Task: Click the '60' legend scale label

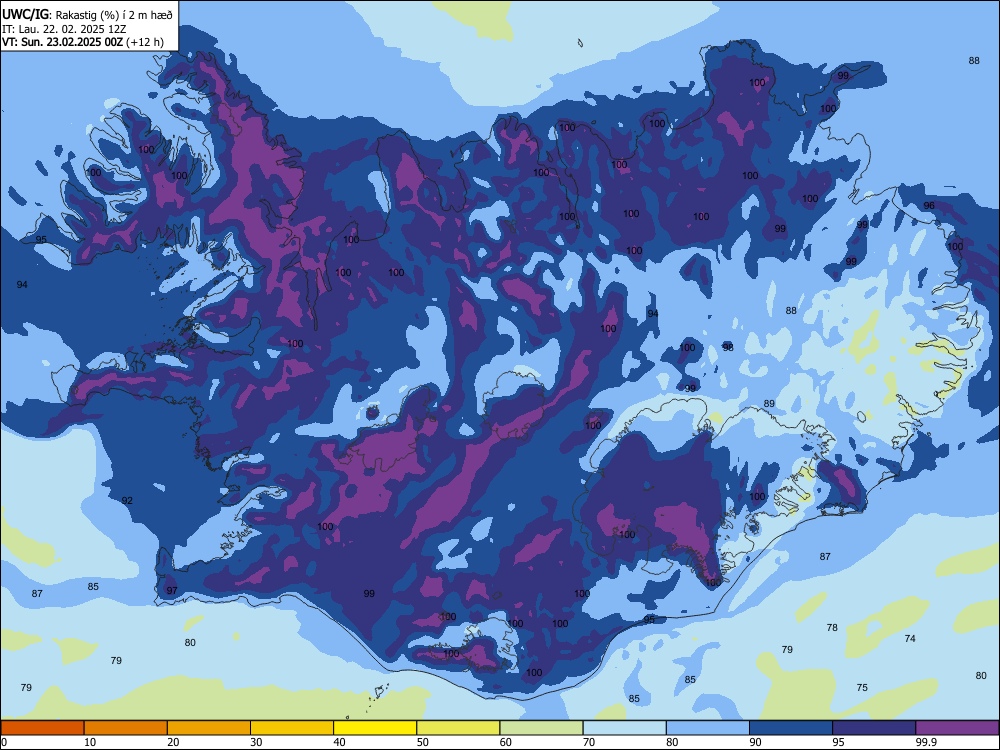Action: (506, 742)
